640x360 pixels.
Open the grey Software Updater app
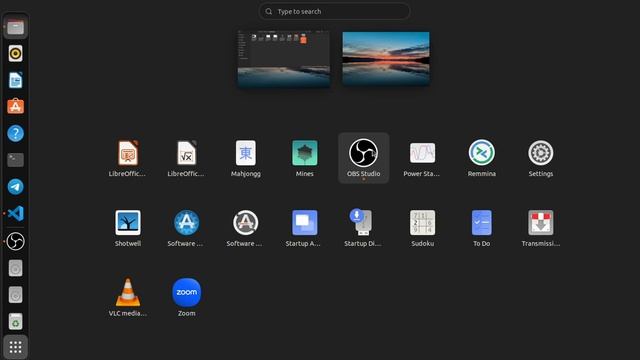pos(245,228)
